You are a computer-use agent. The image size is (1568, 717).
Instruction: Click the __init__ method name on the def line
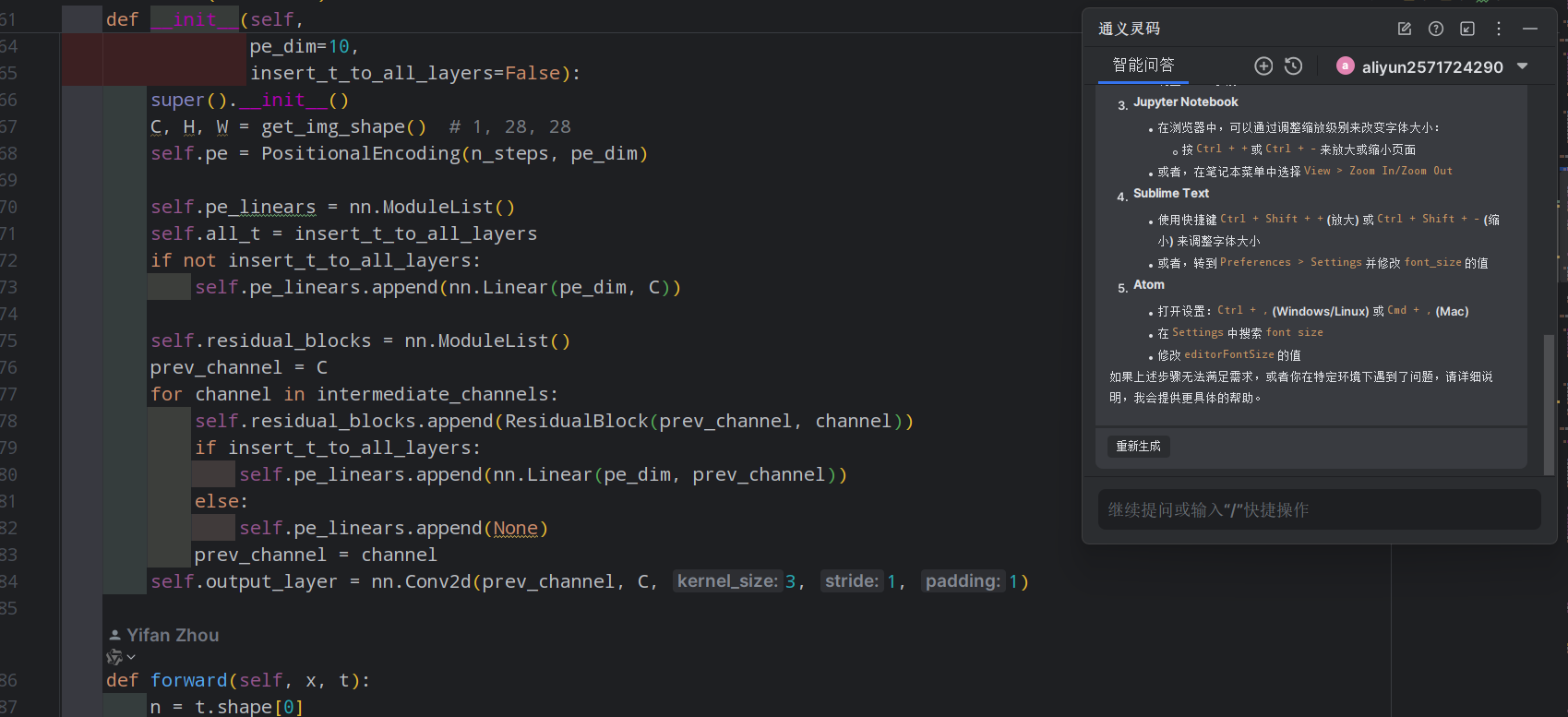(195, 19)
